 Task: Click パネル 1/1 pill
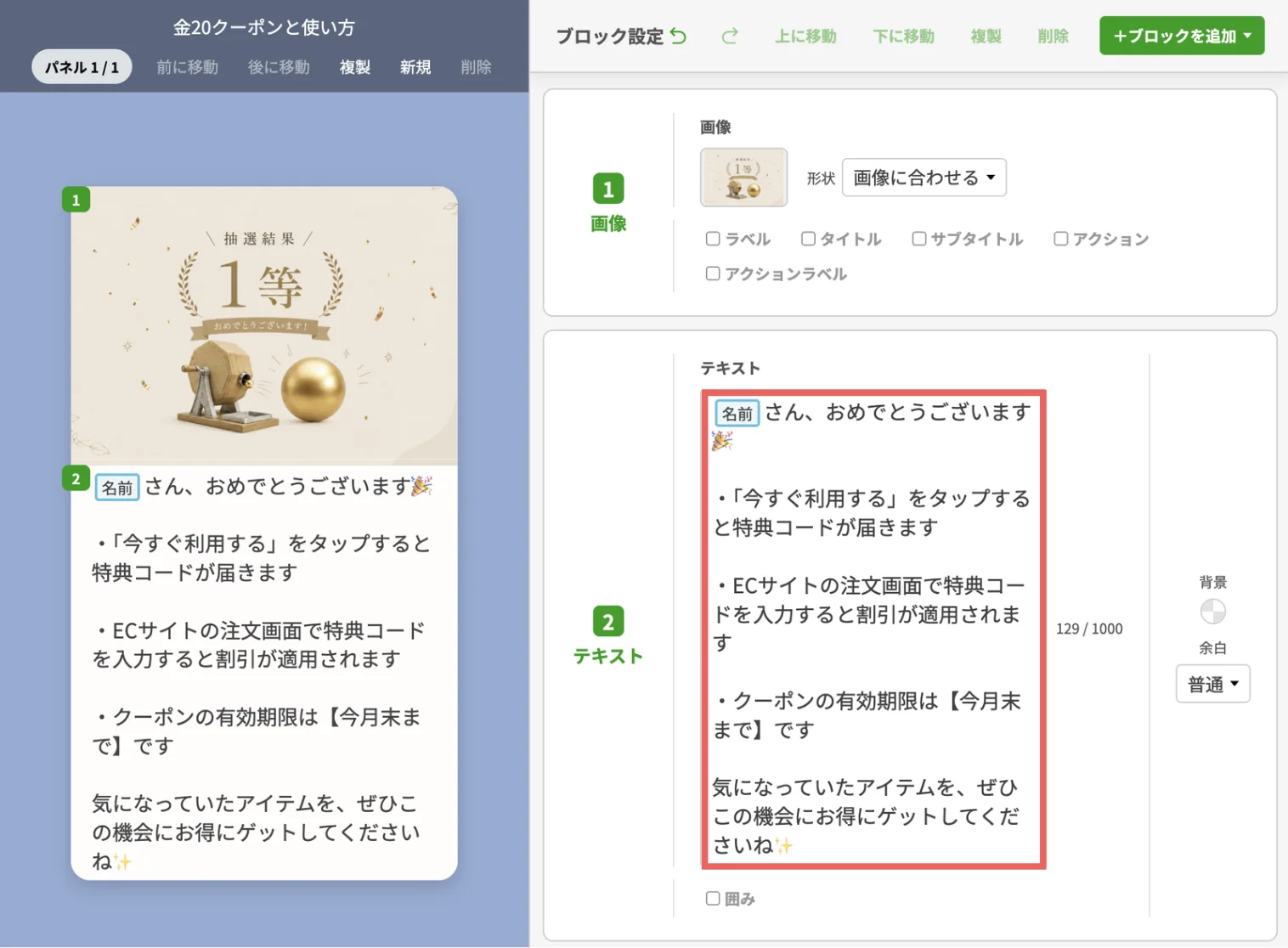[x=82, y=67]
